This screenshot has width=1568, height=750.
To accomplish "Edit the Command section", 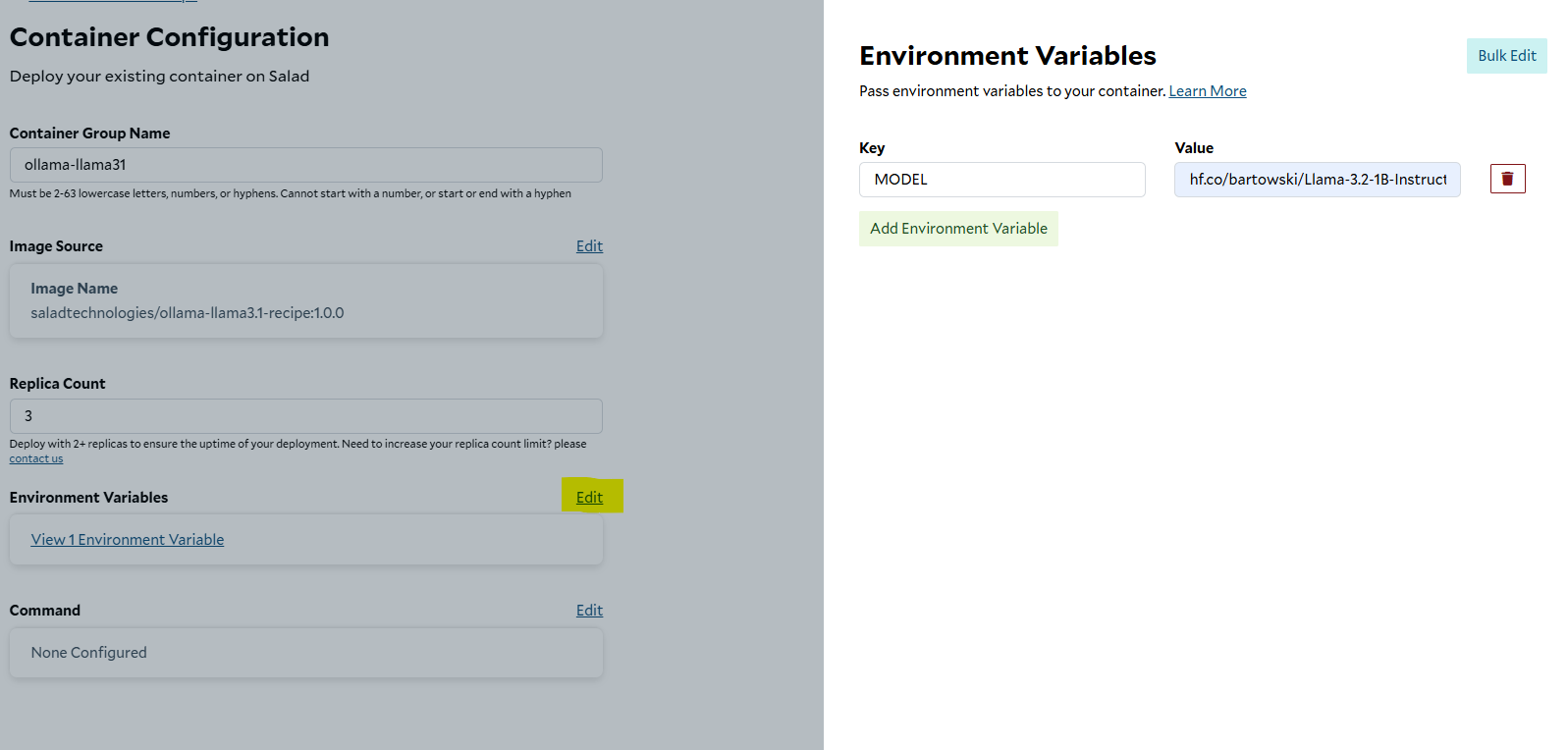I will point(589,611).
